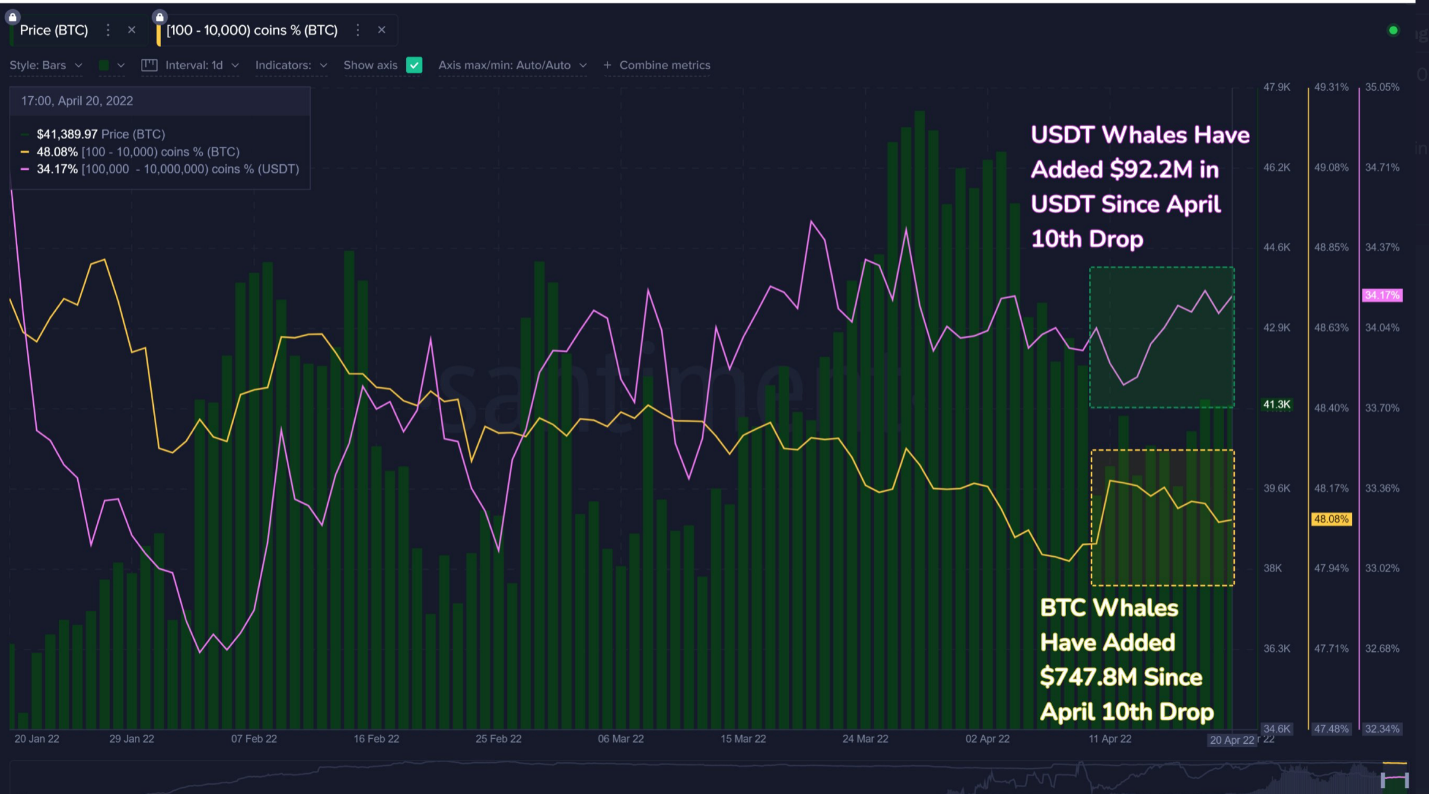Click the '47.71%' yellow axis value

[1331, 649]
